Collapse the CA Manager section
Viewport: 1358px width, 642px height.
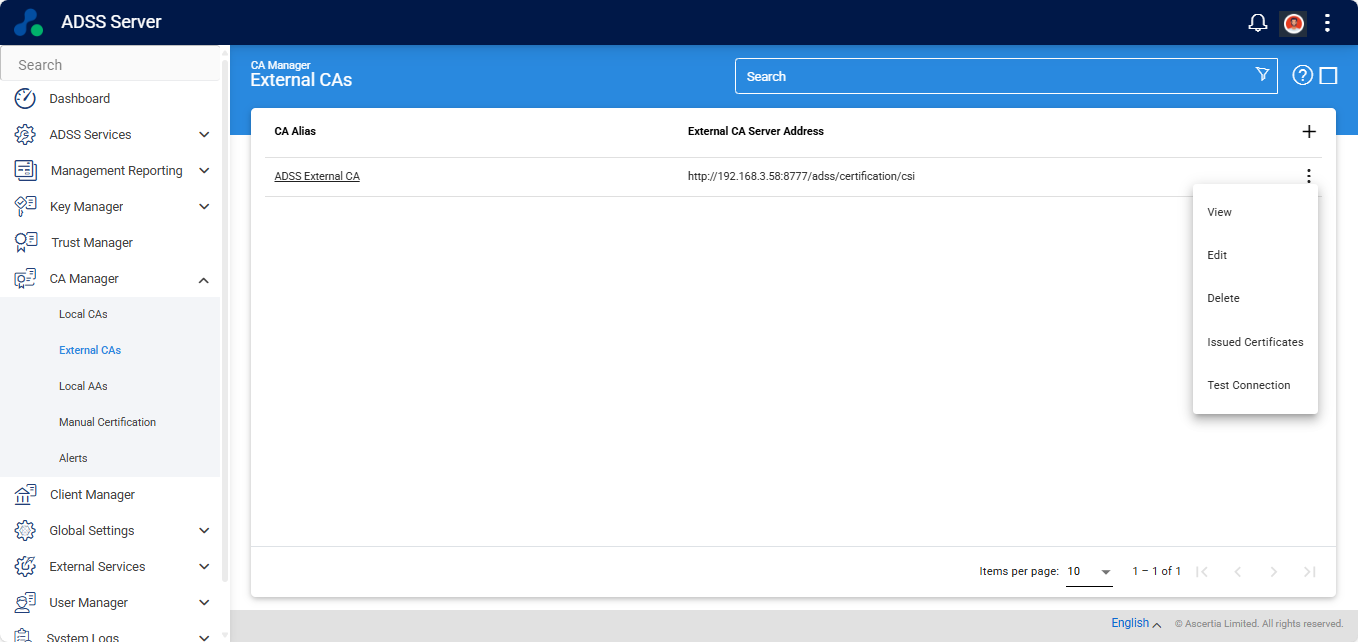tap(204, 280)
